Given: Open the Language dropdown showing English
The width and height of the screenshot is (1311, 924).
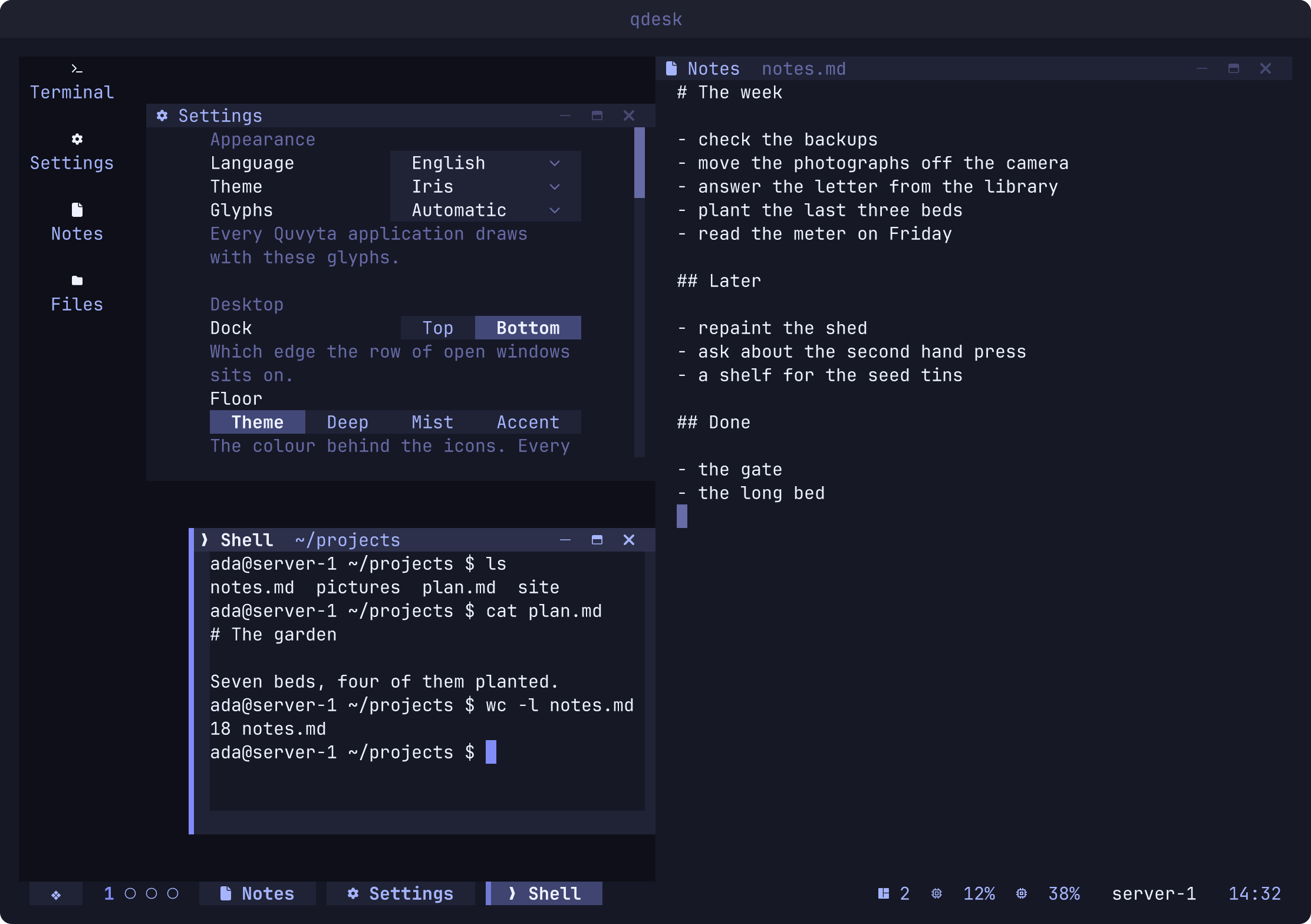Looking at the screenshot, I should tap(486, 163).
